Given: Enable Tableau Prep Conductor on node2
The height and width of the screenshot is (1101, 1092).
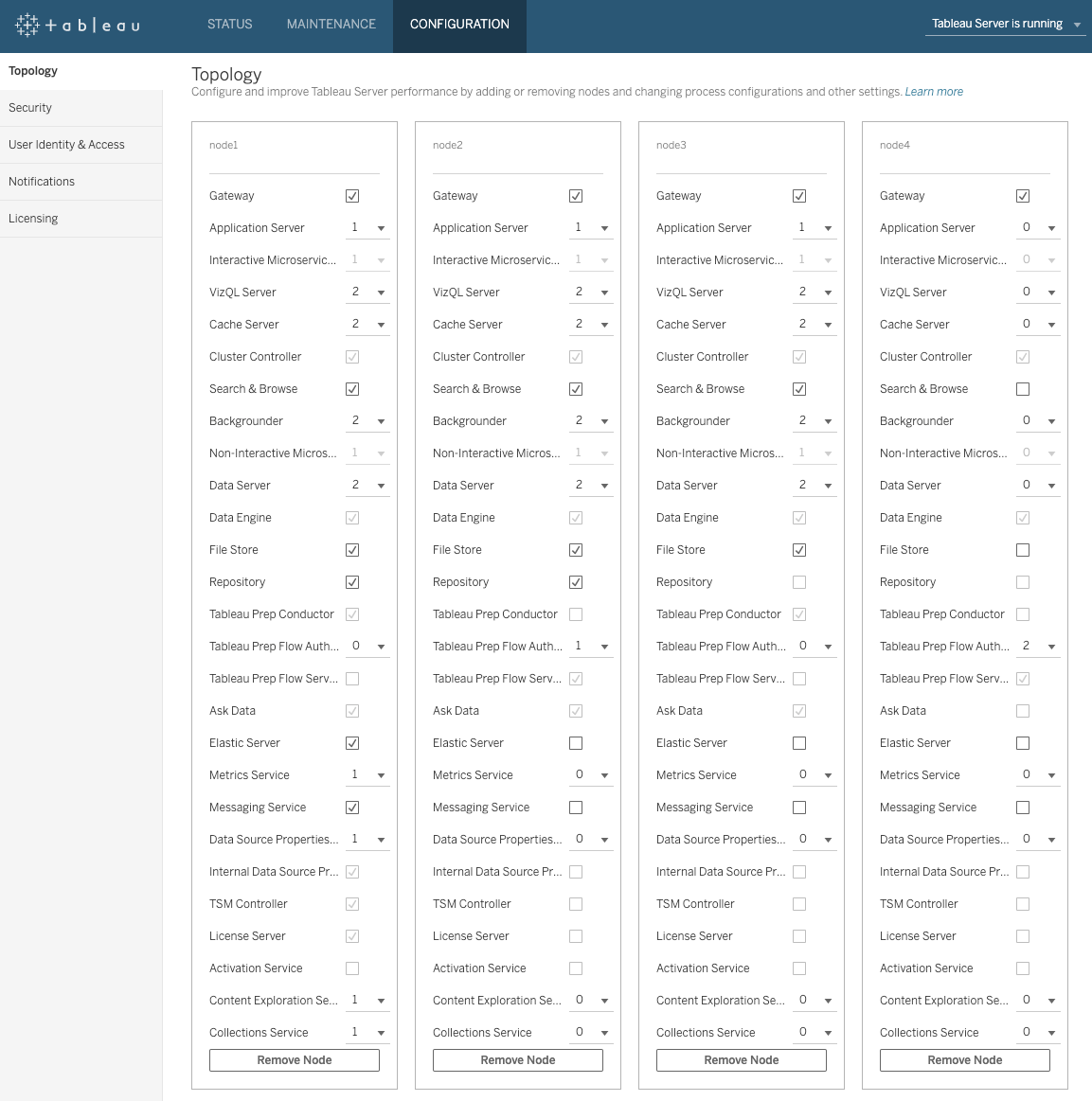Looking at the screenshot, I should coord(576,614).
